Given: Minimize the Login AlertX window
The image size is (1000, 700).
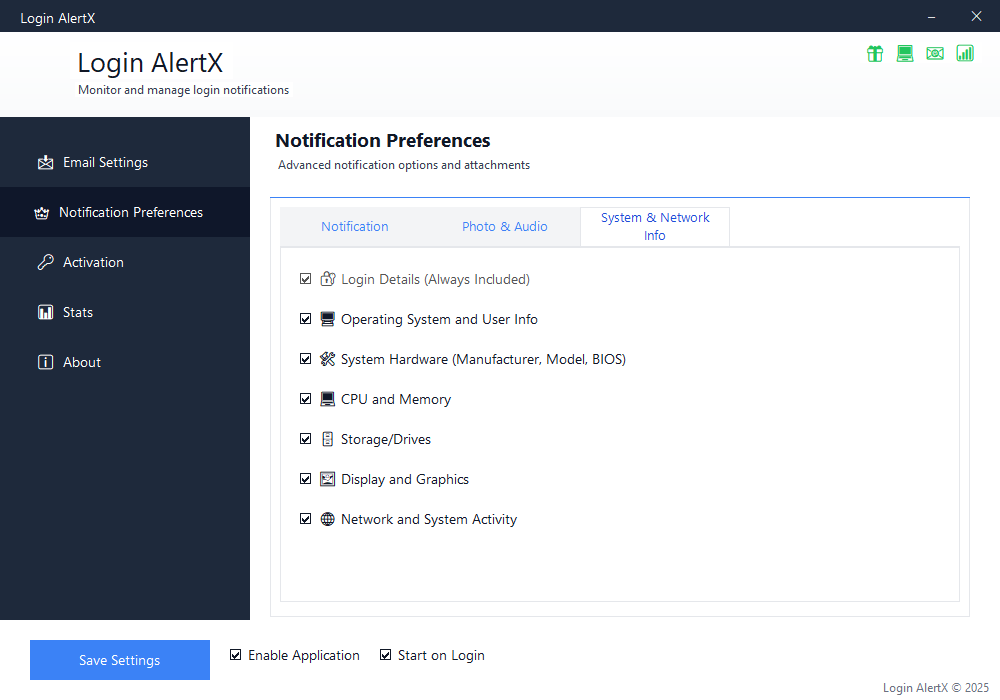Looking at the screenshot, I should point(931,17).
